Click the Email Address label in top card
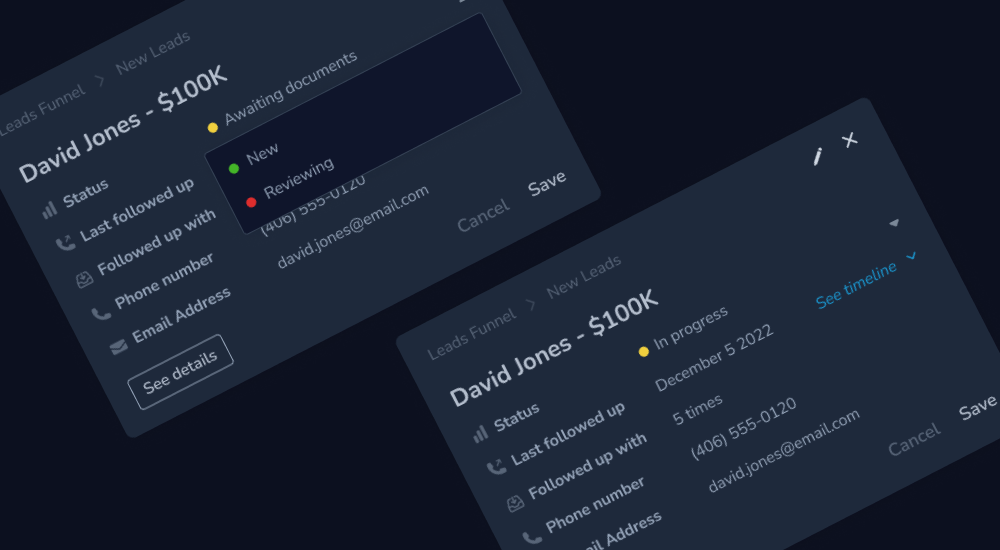Screen dimensions: 1000x550 (181, 315)
